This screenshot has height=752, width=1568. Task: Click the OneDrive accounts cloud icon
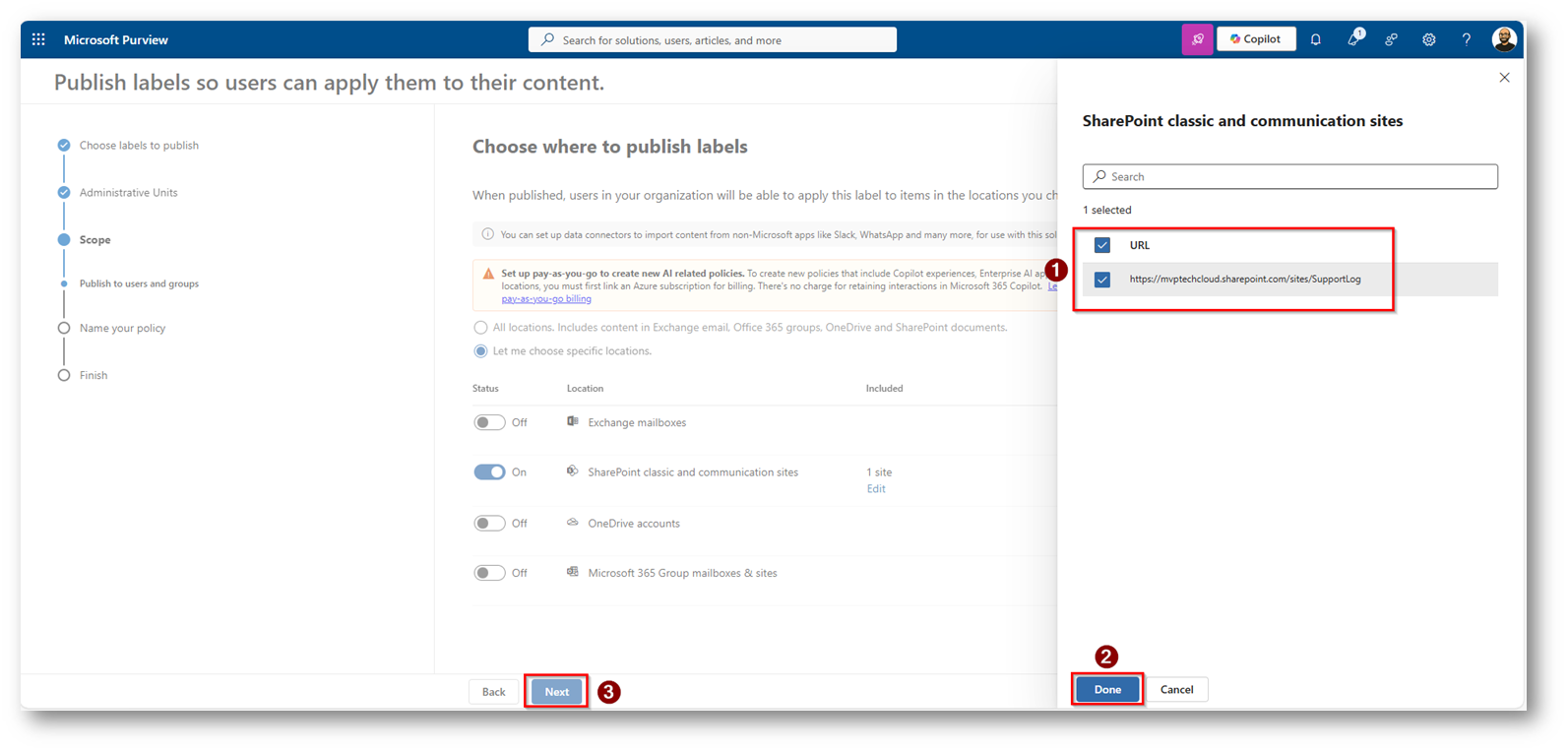tap(573, 523)
